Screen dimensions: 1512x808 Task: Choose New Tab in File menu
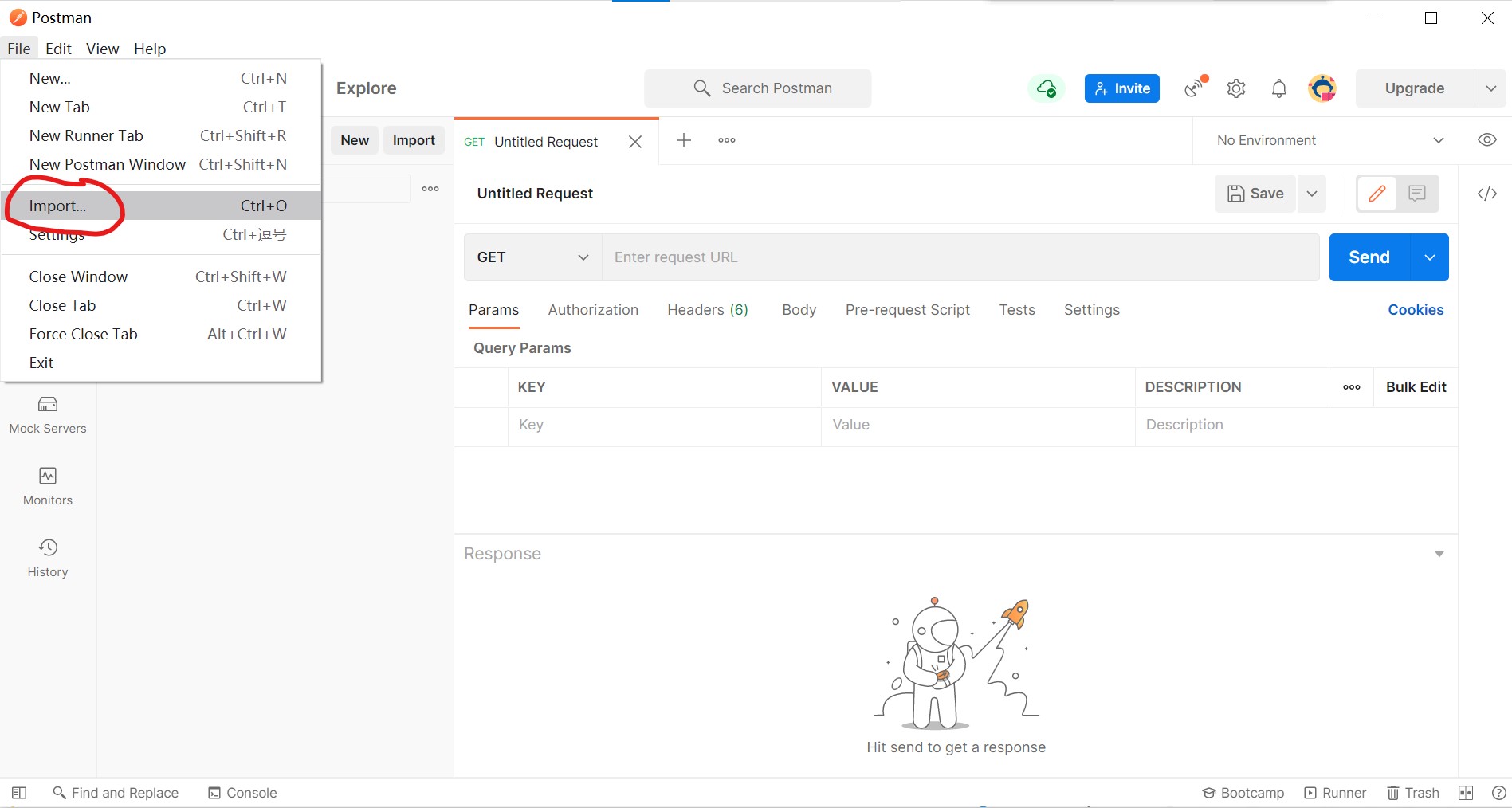pyautogui.click(x=162, y=107)
